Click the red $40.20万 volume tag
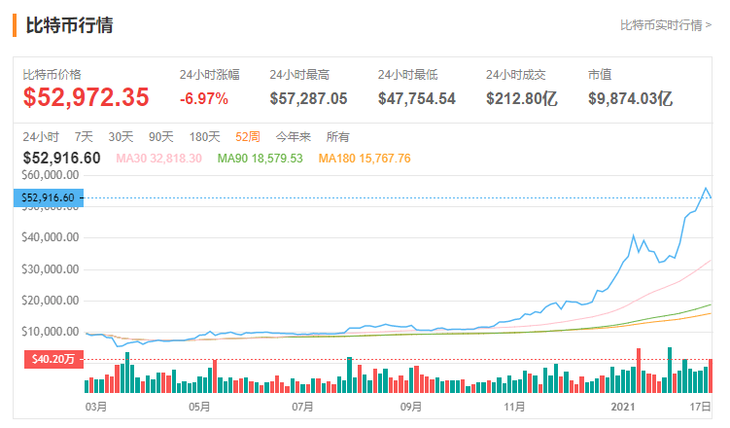 point(48,359)
